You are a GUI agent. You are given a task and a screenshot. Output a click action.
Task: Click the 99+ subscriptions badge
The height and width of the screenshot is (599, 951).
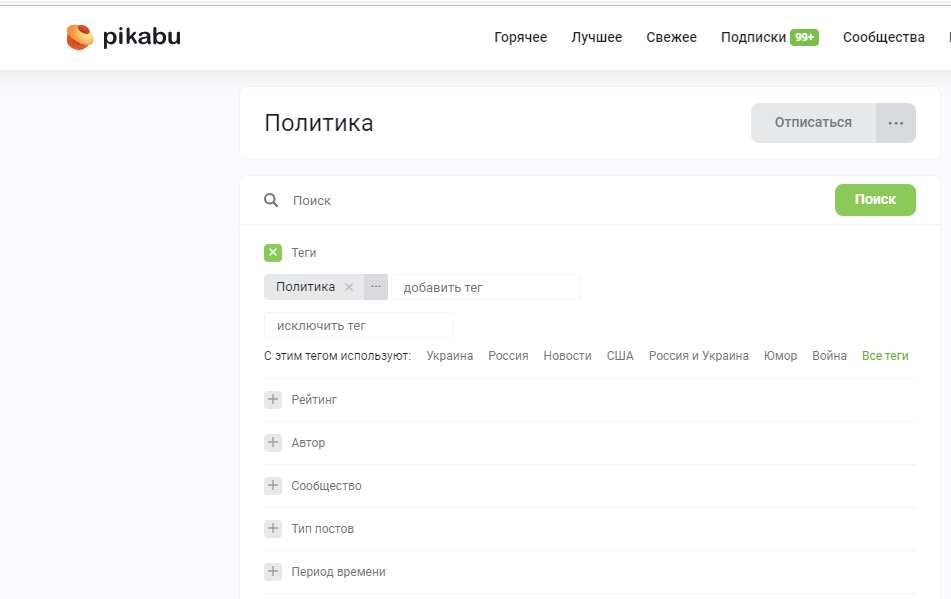pyautogui.click(x=804, y=37)
